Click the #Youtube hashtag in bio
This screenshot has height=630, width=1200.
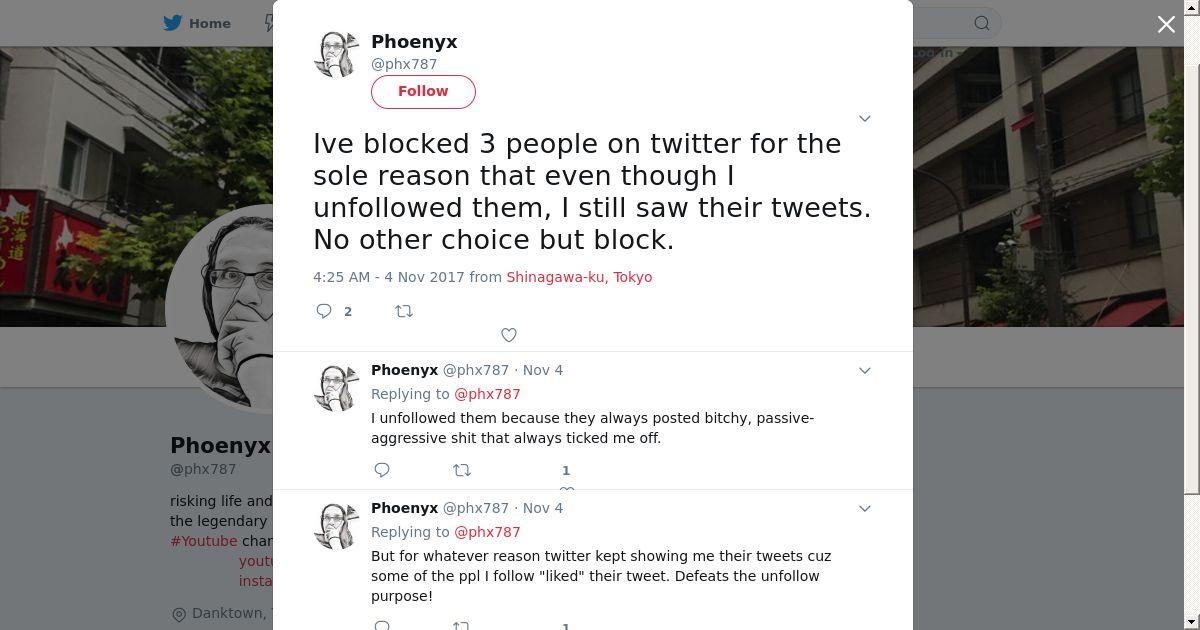(x=203, y=541)
